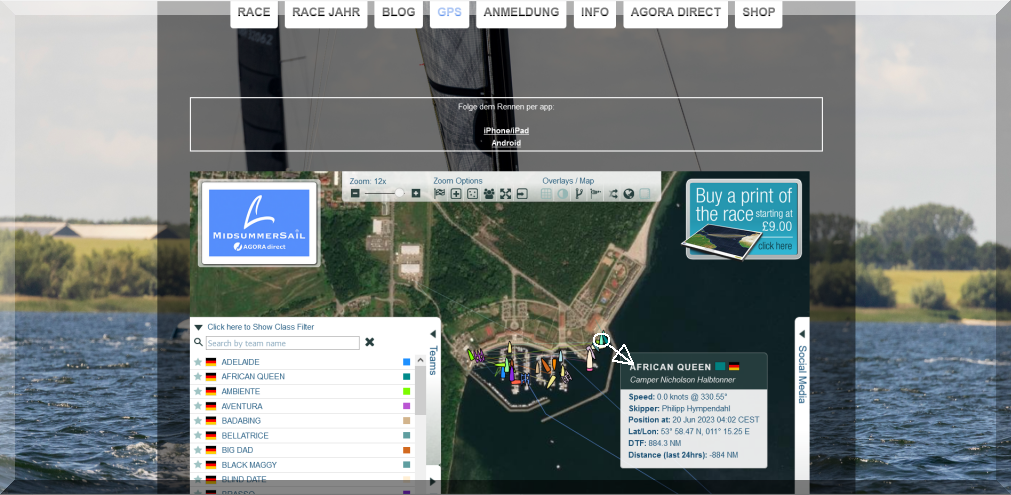The width and height of the screenshot is (1011, 495).
Task: Open the iPhone/iPad app link
Action: tap(506, 131)
